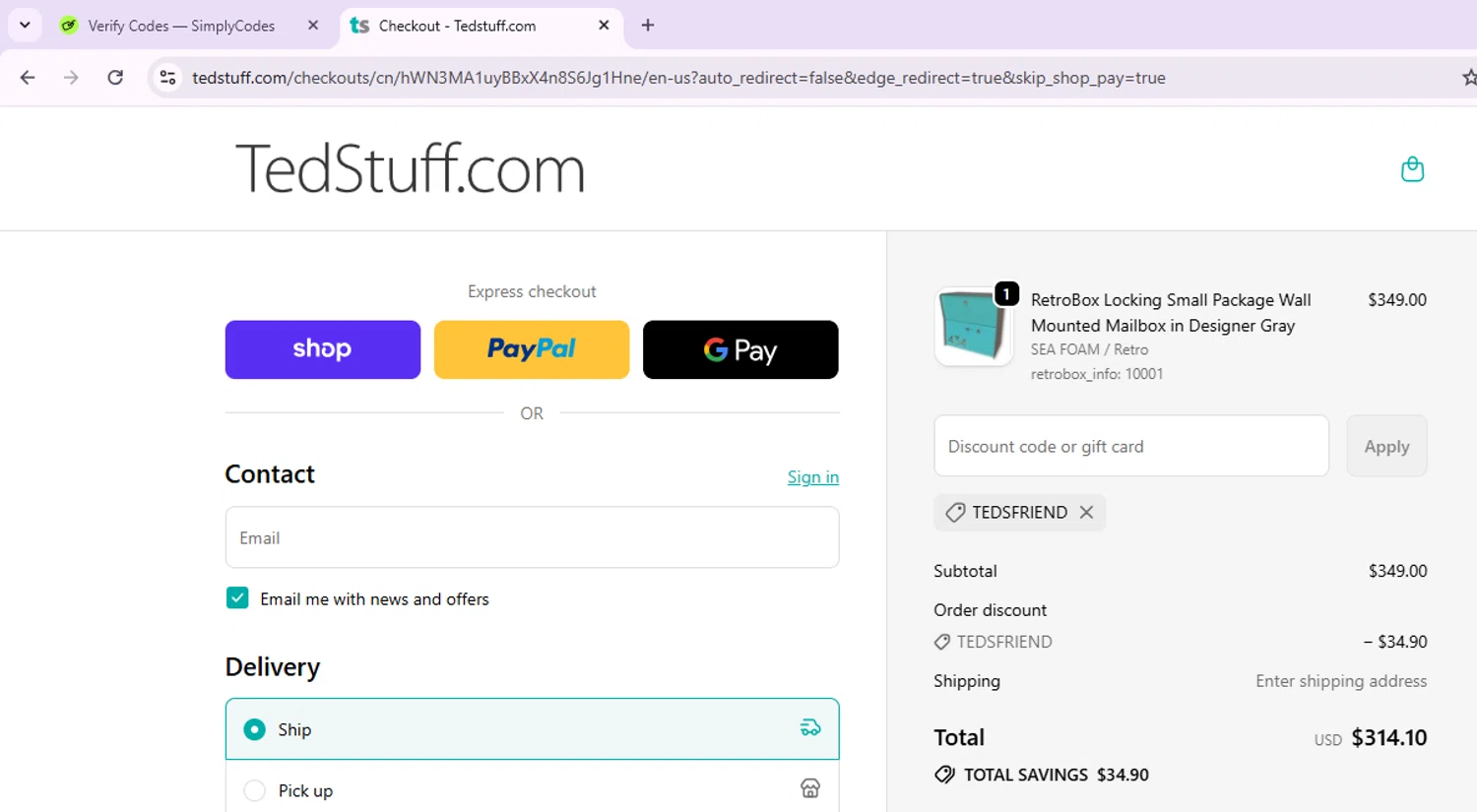Remove the TEDSFRIEND discount code

1086,512
